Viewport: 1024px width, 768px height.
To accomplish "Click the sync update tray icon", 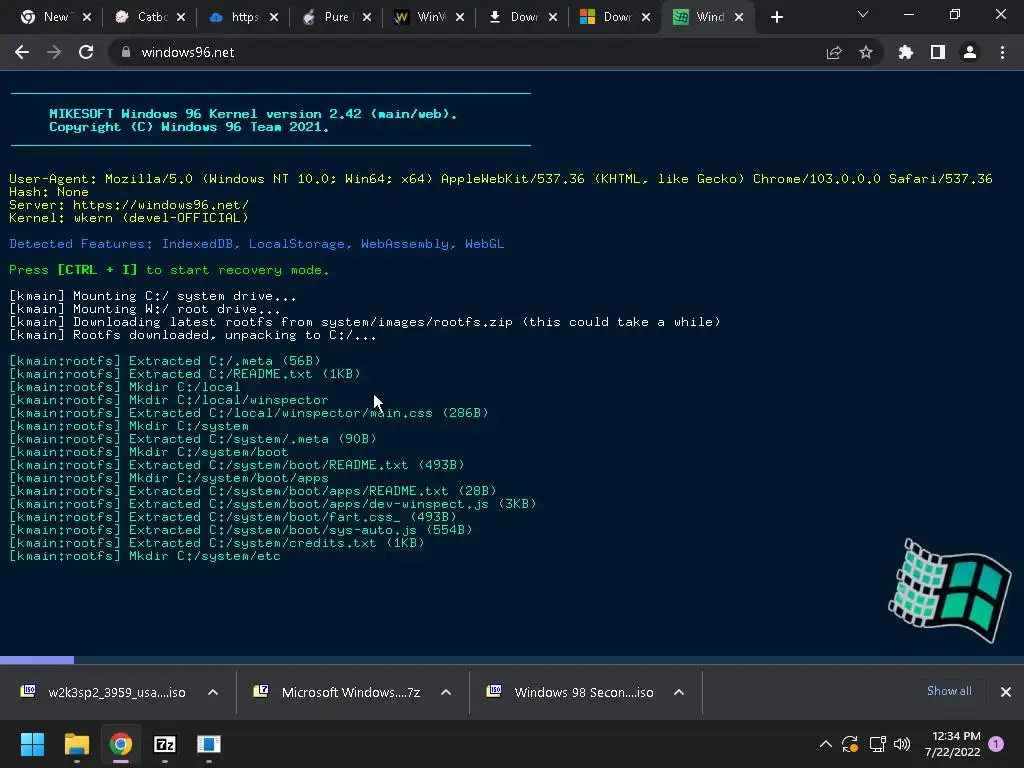I will [850, 744].
